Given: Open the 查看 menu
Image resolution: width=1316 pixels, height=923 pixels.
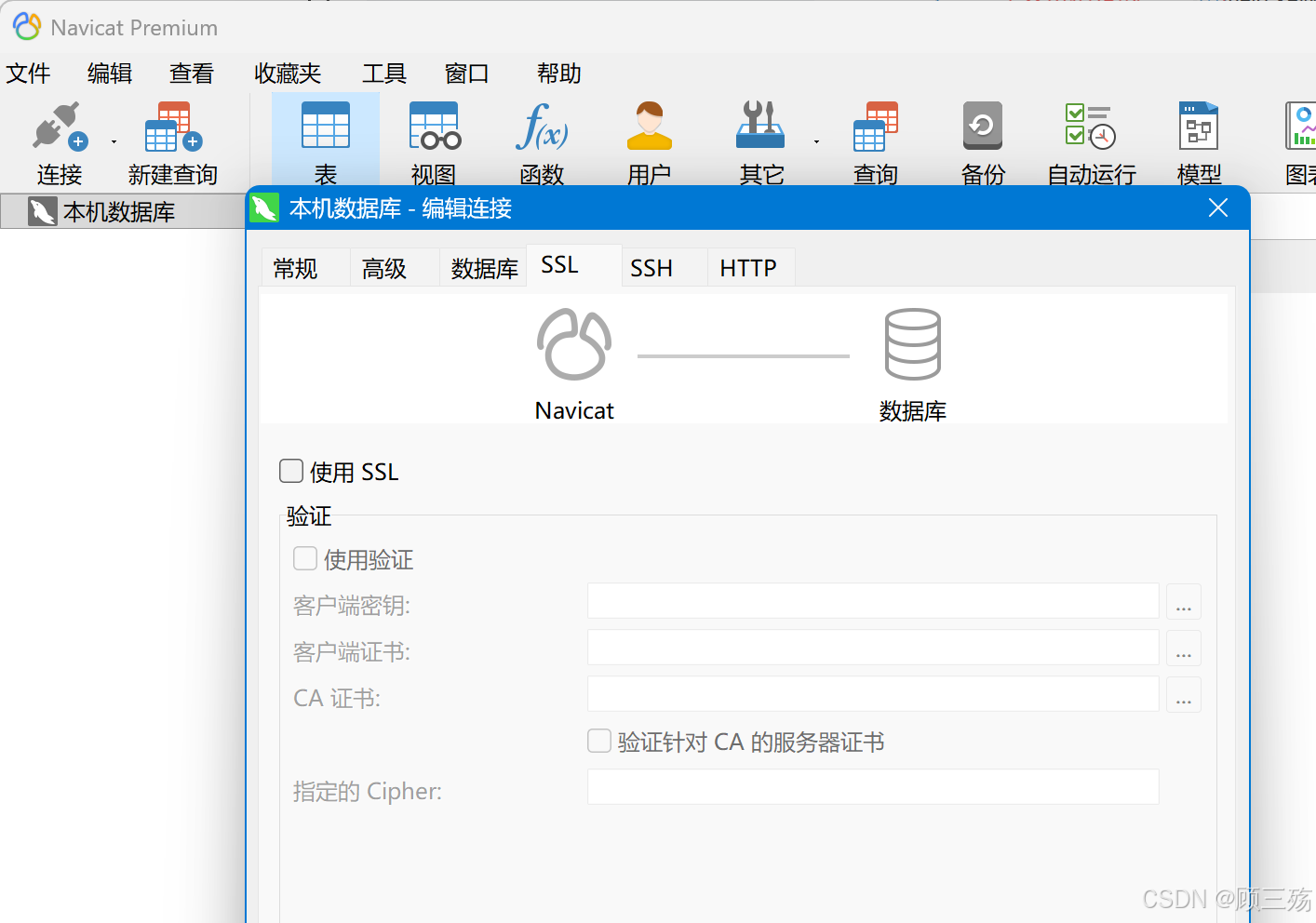Looking at the screenshot, I should (192, 73).
